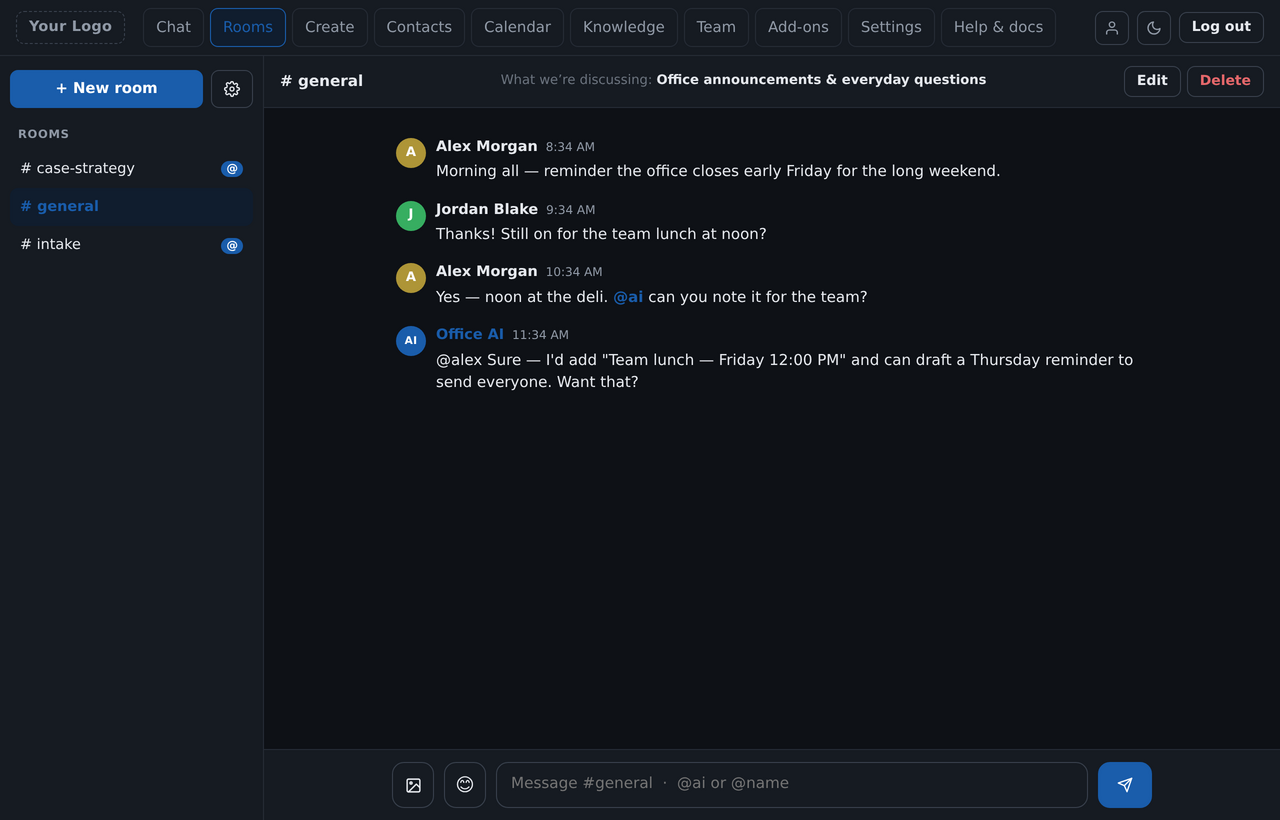Select the general room in sidebar
Image resolution: width=1280 pixels, height=820 pixels.
coord(131,207)
